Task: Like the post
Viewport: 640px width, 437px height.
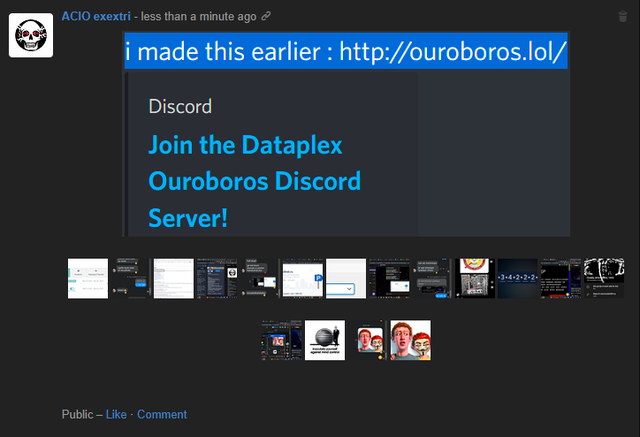Action: (x=116, y=415)
